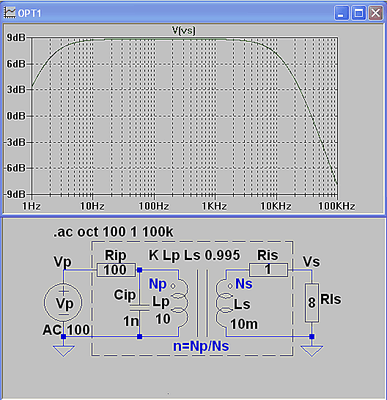Click the 6dB axis label
387x400 pixels.
(x=16, y=64)
